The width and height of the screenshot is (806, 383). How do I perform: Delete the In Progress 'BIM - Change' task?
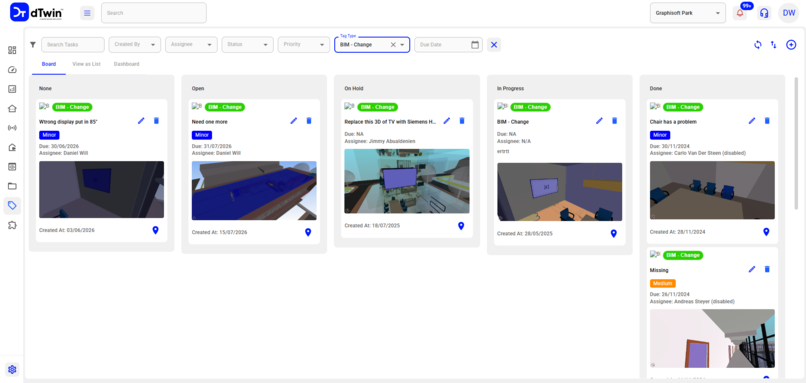tap(614, 121)
